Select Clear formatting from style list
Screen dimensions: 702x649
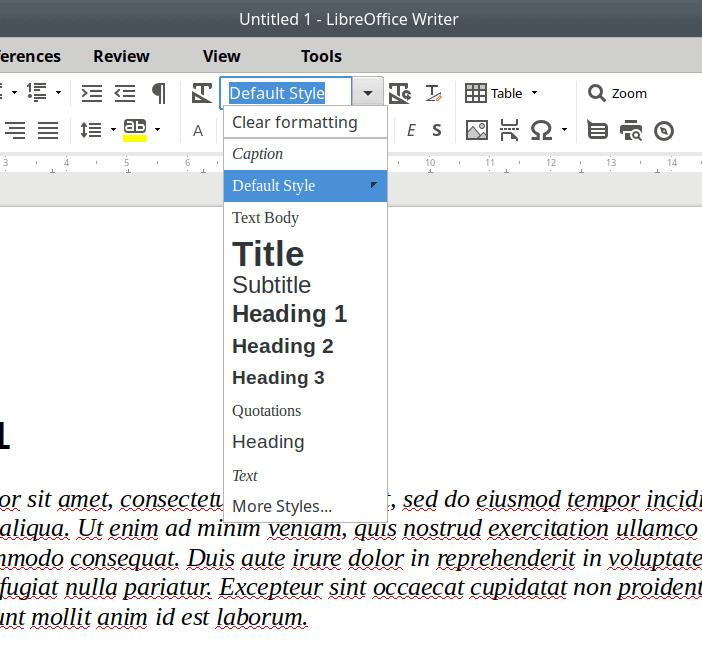click(x=305, y=122)
